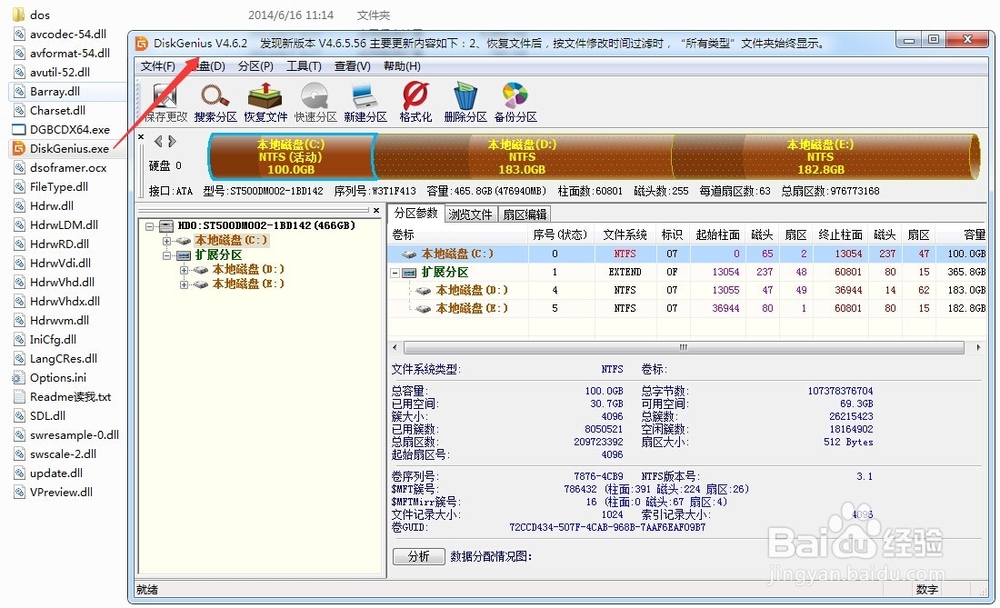Collapse 扩展分区 node in the tree
This screenshot has height=608, width=1000.
tap(167, 255)
